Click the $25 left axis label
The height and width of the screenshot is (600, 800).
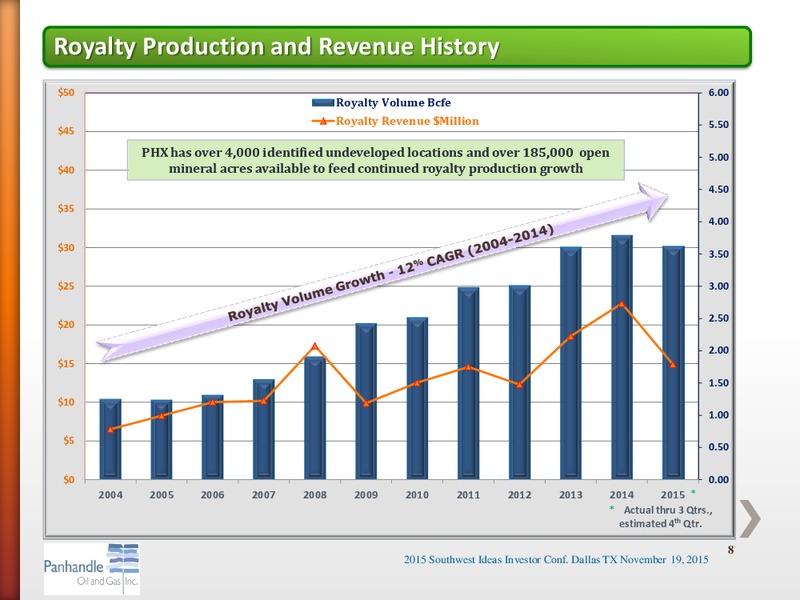pyautogui.click(x=66, y=286)
